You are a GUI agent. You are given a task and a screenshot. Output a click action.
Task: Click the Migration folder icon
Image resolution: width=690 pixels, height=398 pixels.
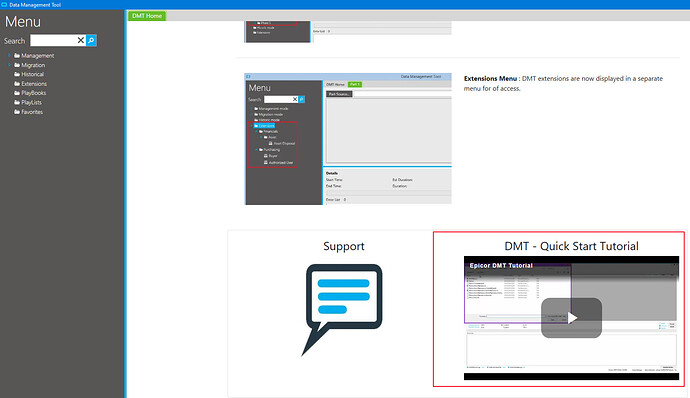[17, 65]
